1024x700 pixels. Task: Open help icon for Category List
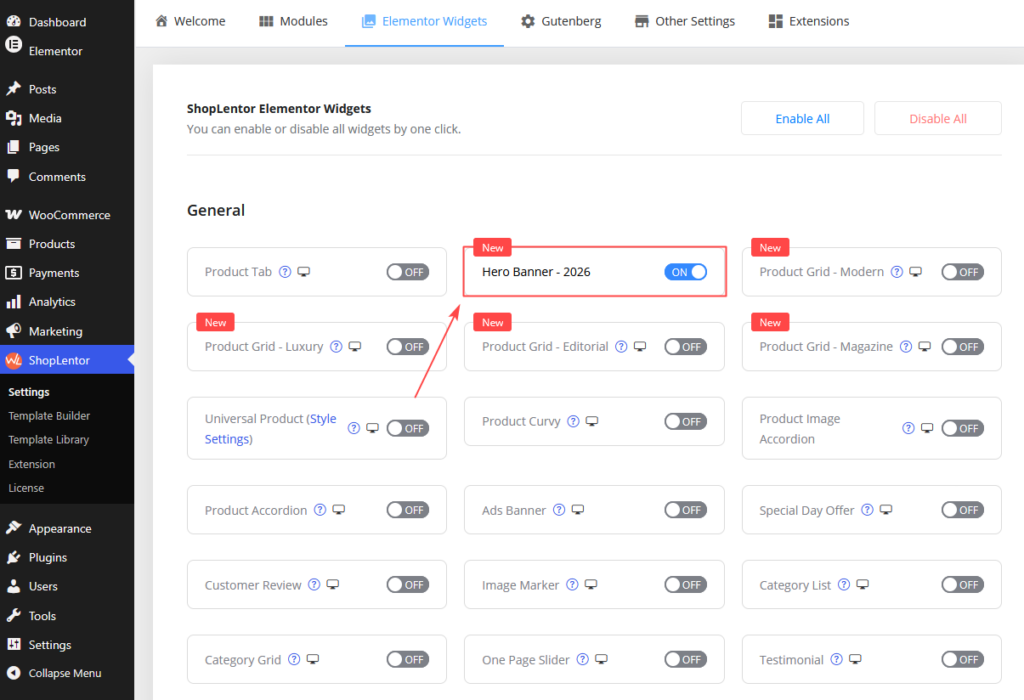coord(844,584)
